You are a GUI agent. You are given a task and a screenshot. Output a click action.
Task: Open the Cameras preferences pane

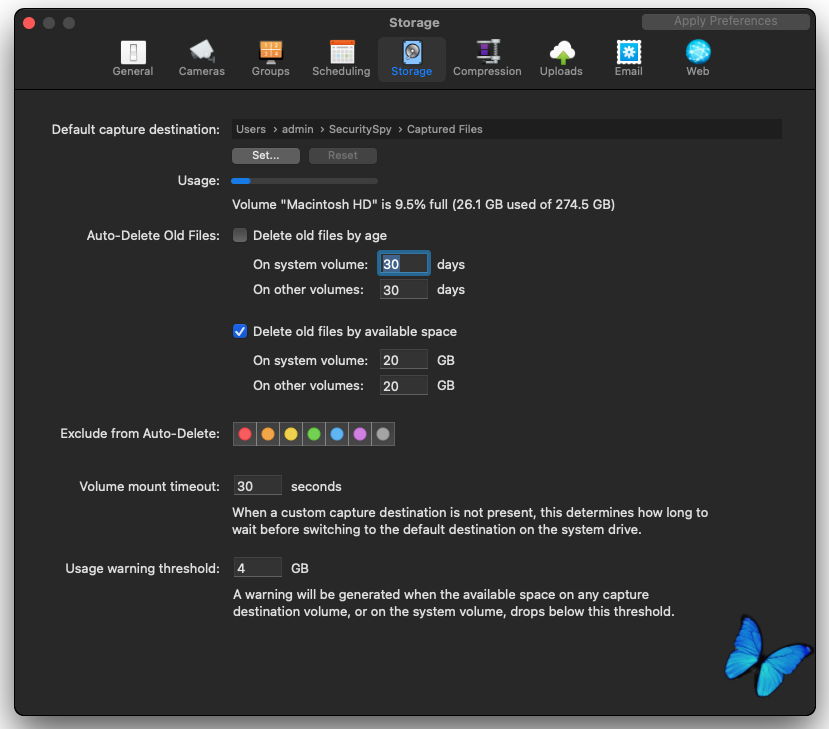[x=201, y=59]
